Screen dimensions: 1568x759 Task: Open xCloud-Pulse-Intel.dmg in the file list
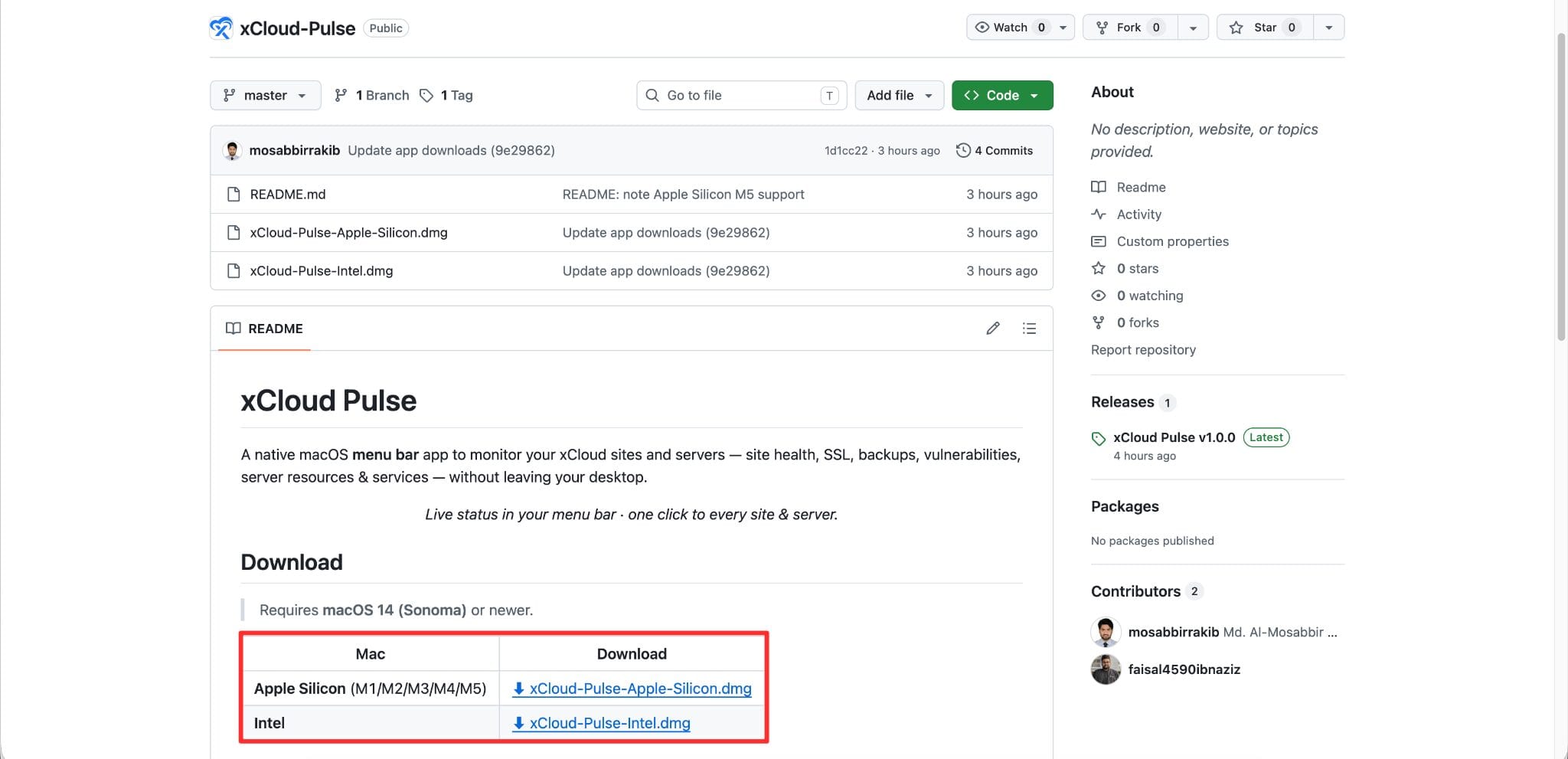coord(322,271)
